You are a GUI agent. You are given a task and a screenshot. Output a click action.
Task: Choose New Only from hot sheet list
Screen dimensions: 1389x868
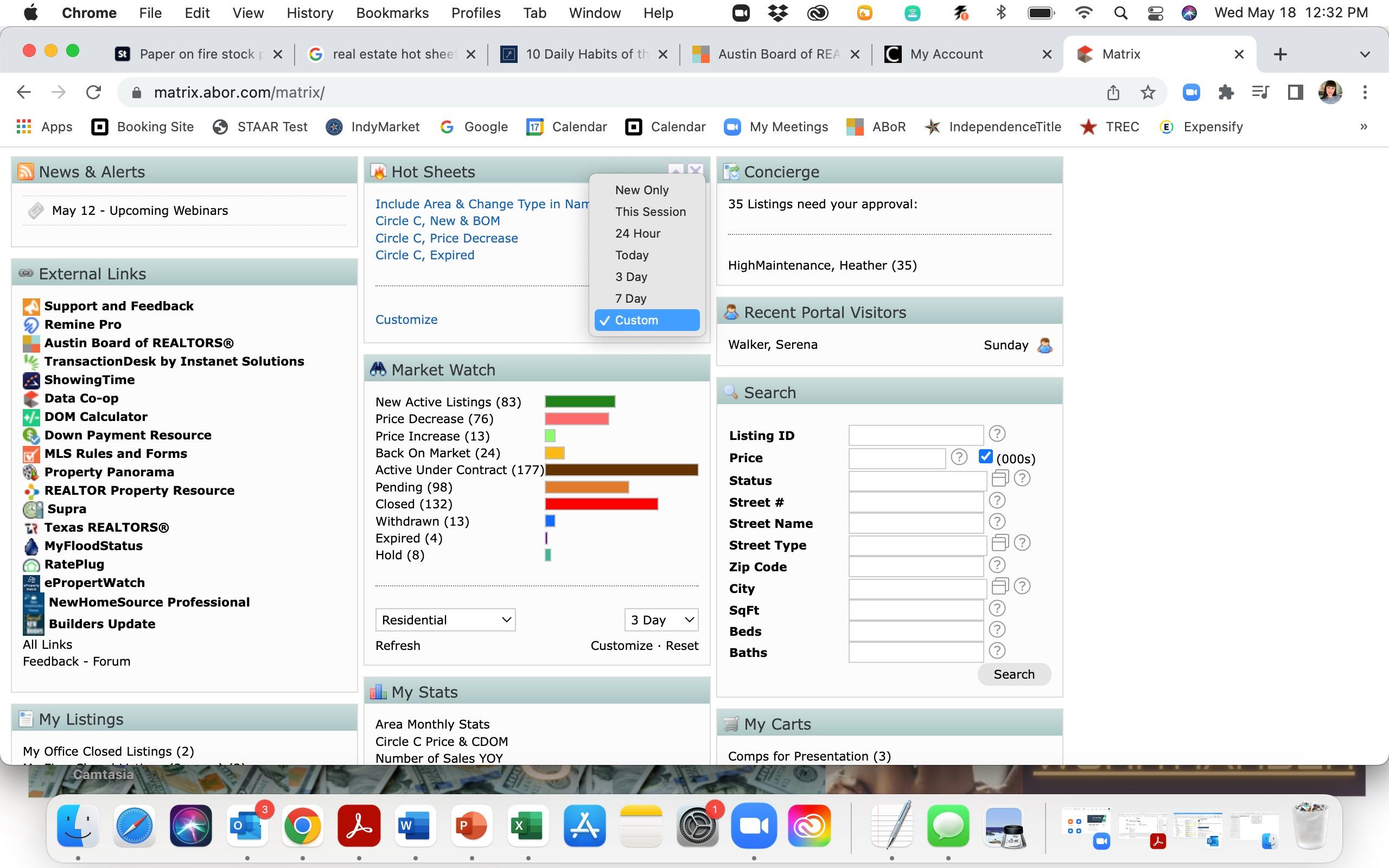click(x=641, y=190)
